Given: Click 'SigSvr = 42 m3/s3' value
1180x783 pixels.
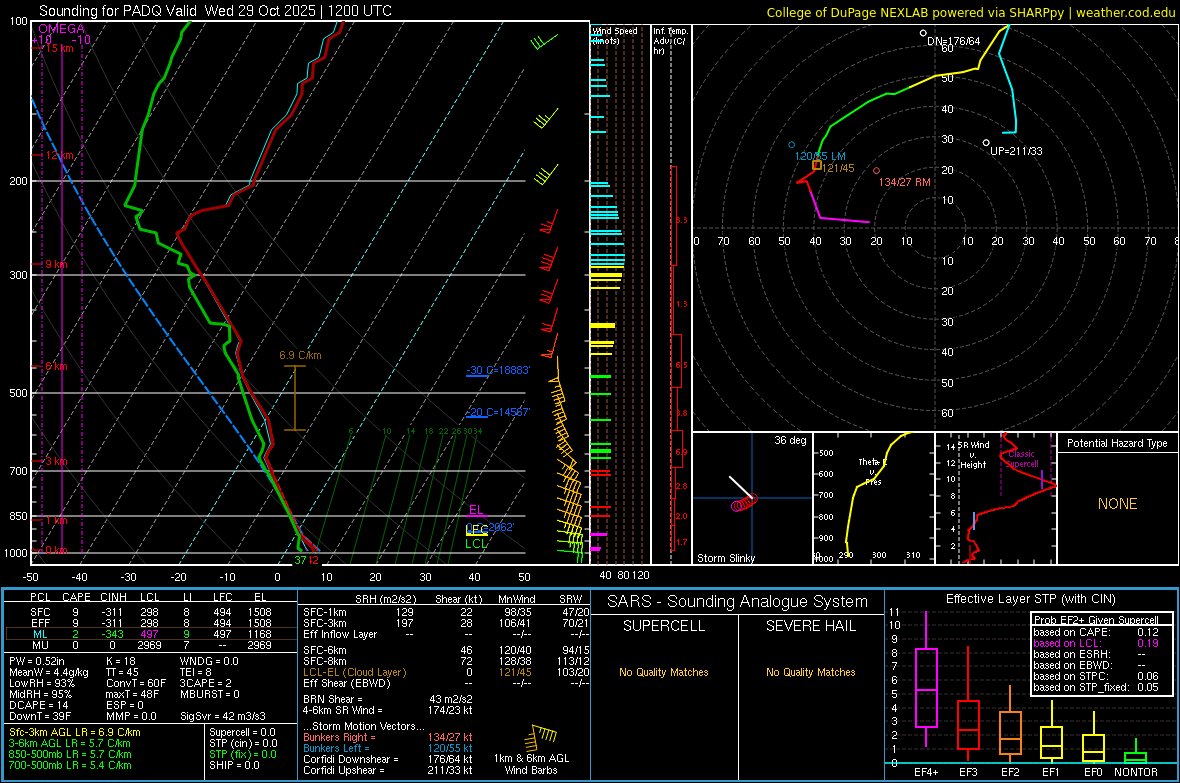Looking at the screenshot, I should click(x=223, y=716).
